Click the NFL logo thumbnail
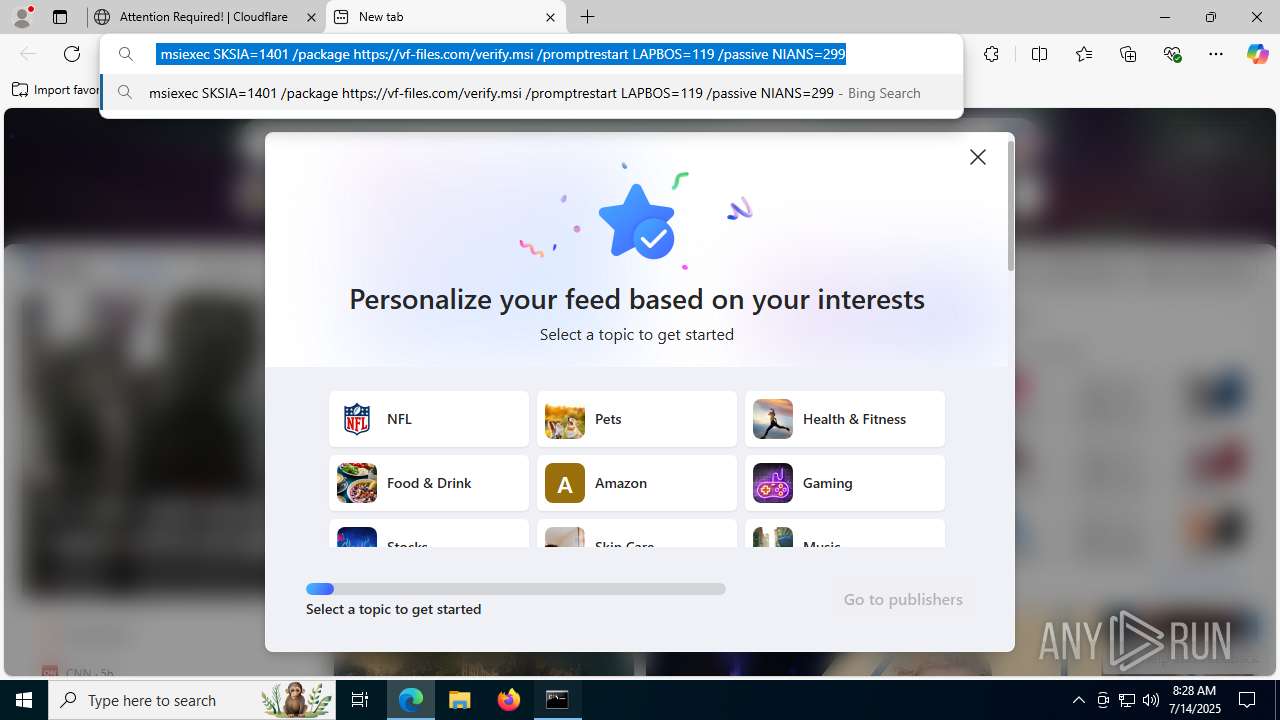Image resolution: width=1280 pixels, height=720 pixels. [x=357, y=419]
